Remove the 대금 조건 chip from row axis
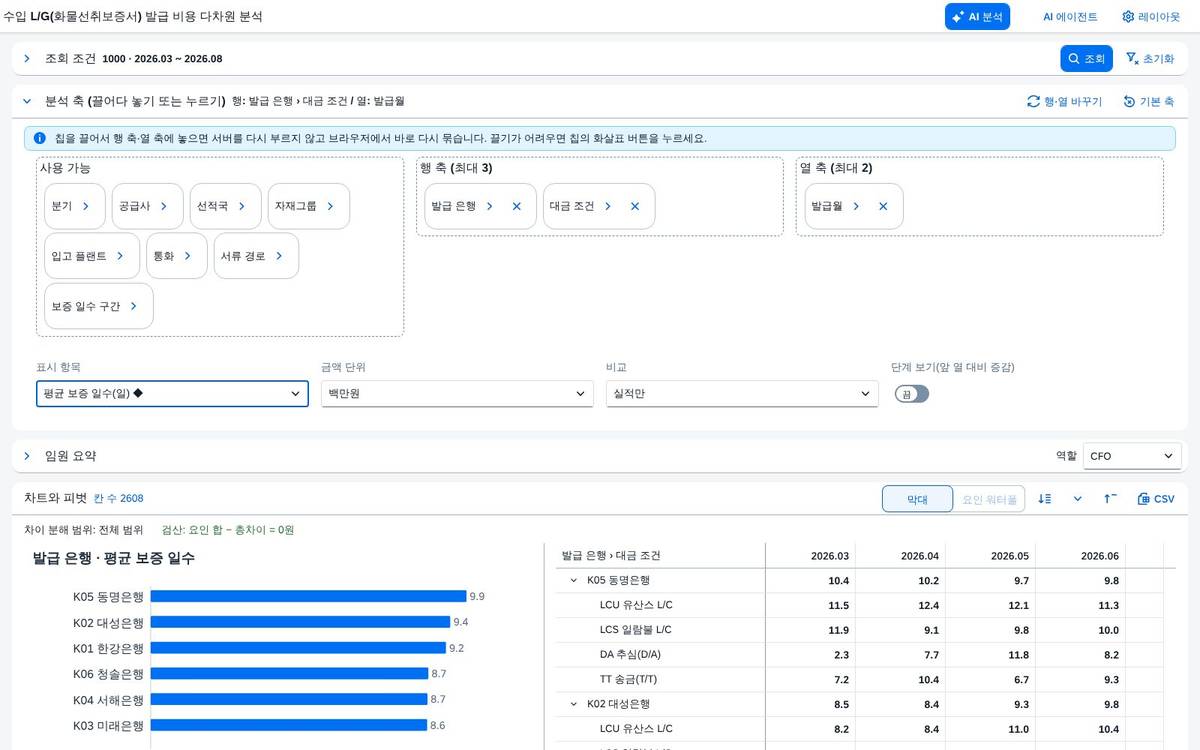This screenshot has height=750, width=1200. click(x=635, y=206)
